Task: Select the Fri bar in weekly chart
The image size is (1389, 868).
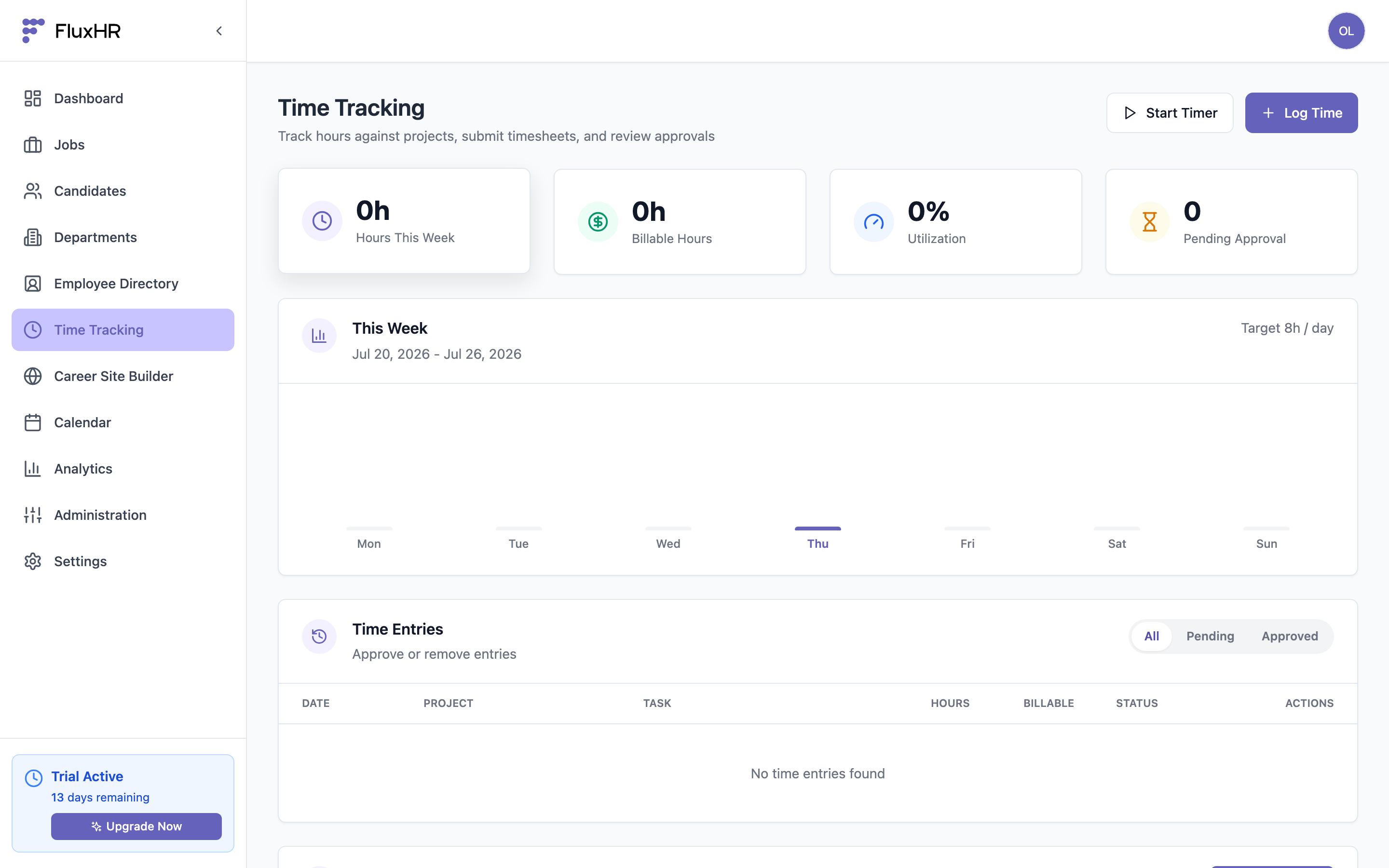Action: [967, 528]
